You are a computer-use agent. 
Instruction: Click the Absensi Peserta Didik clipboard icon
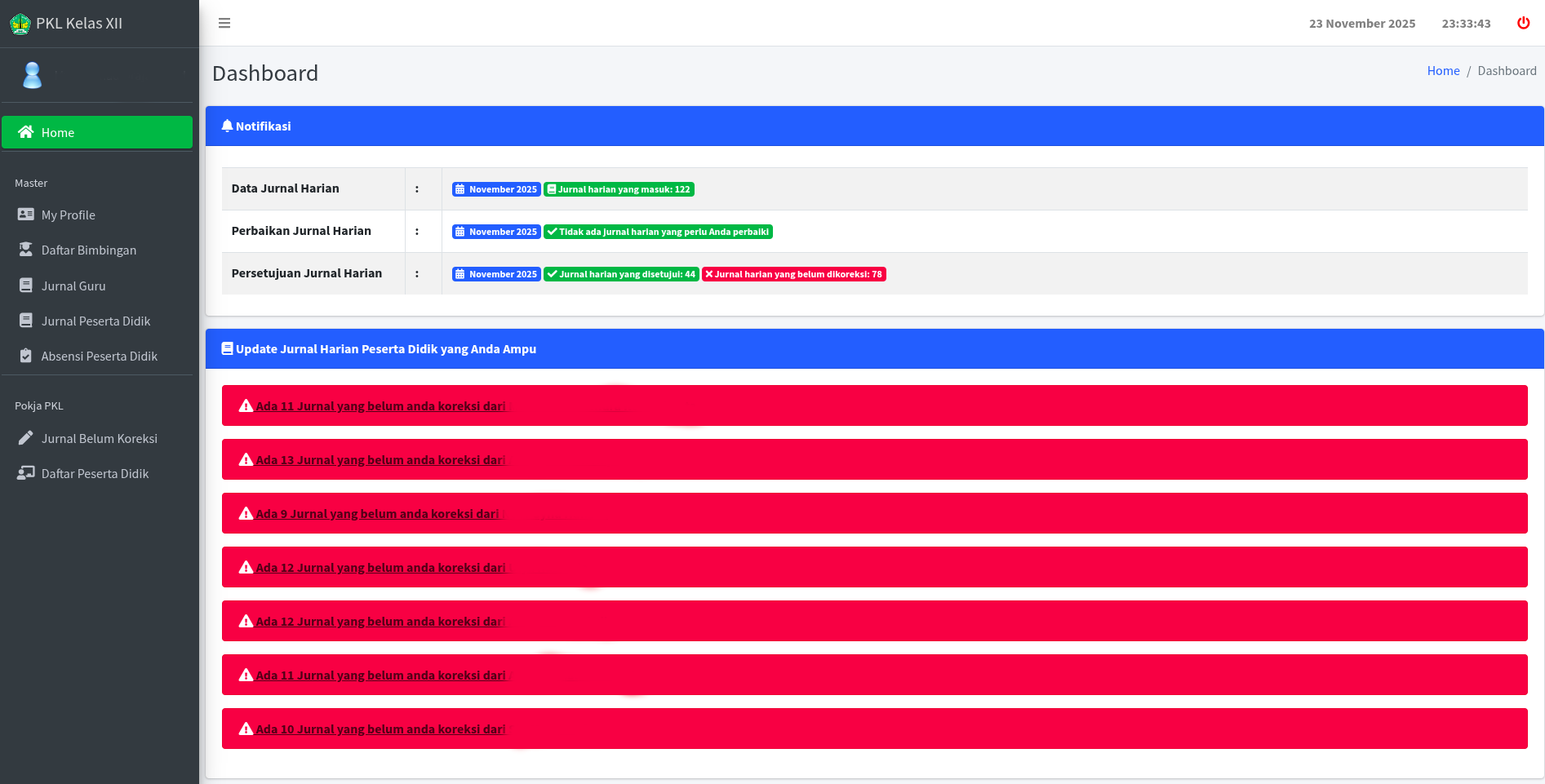[x=26, y=356]
